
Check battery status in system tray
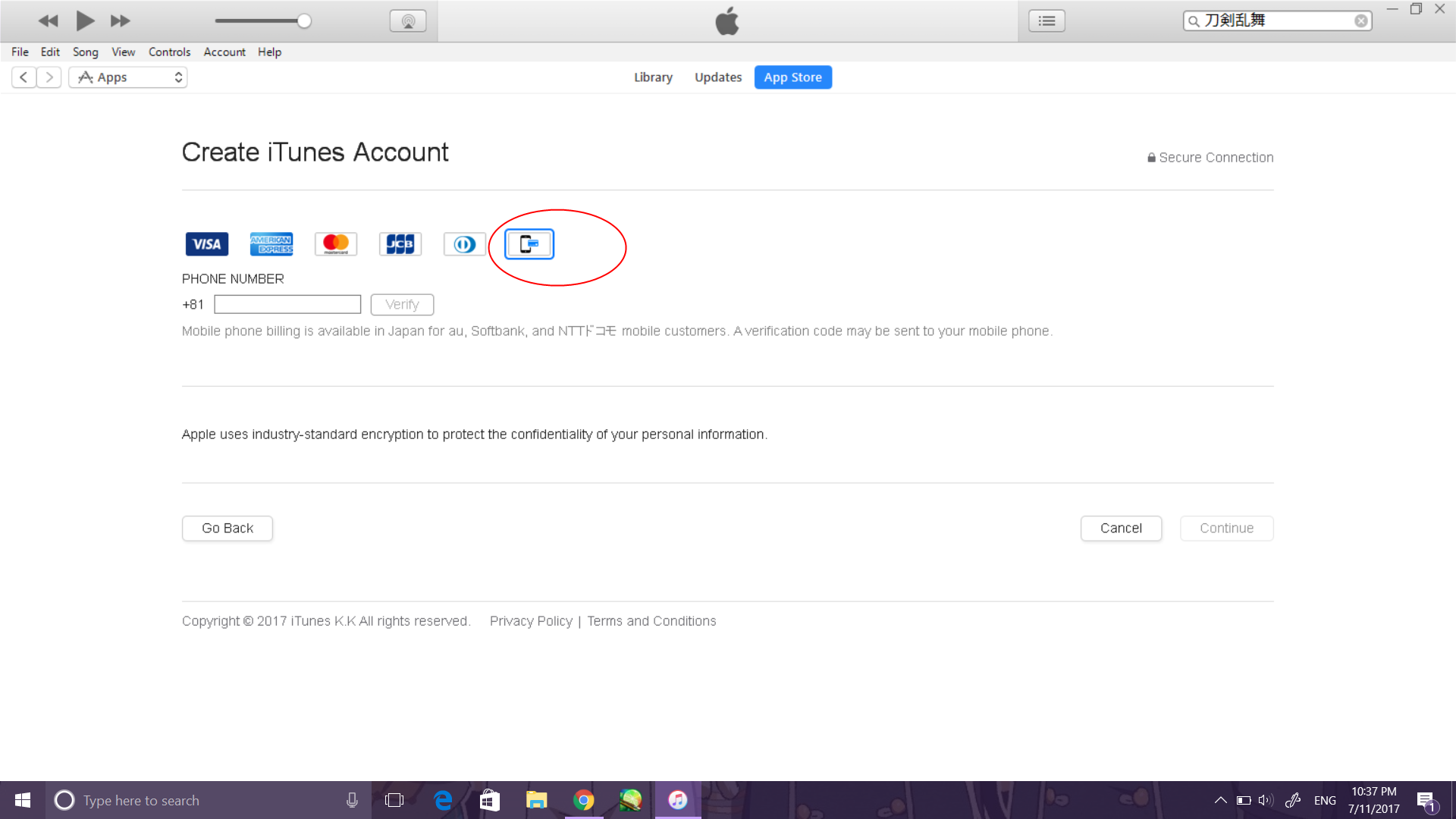tap(1244, 800)
